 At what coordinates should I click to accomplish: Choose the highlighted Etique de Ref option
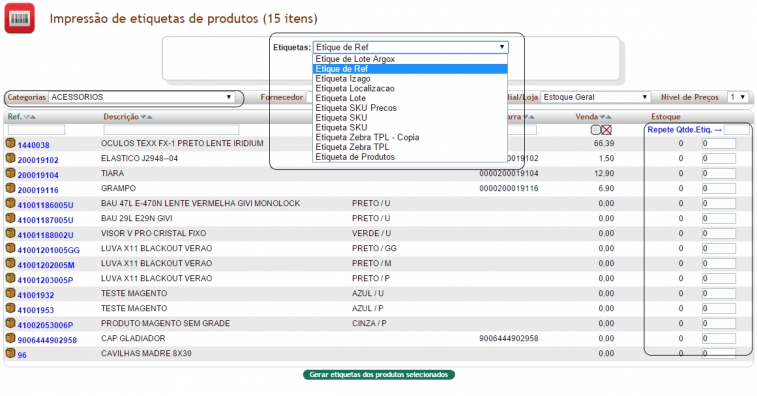tap(410, 69)
